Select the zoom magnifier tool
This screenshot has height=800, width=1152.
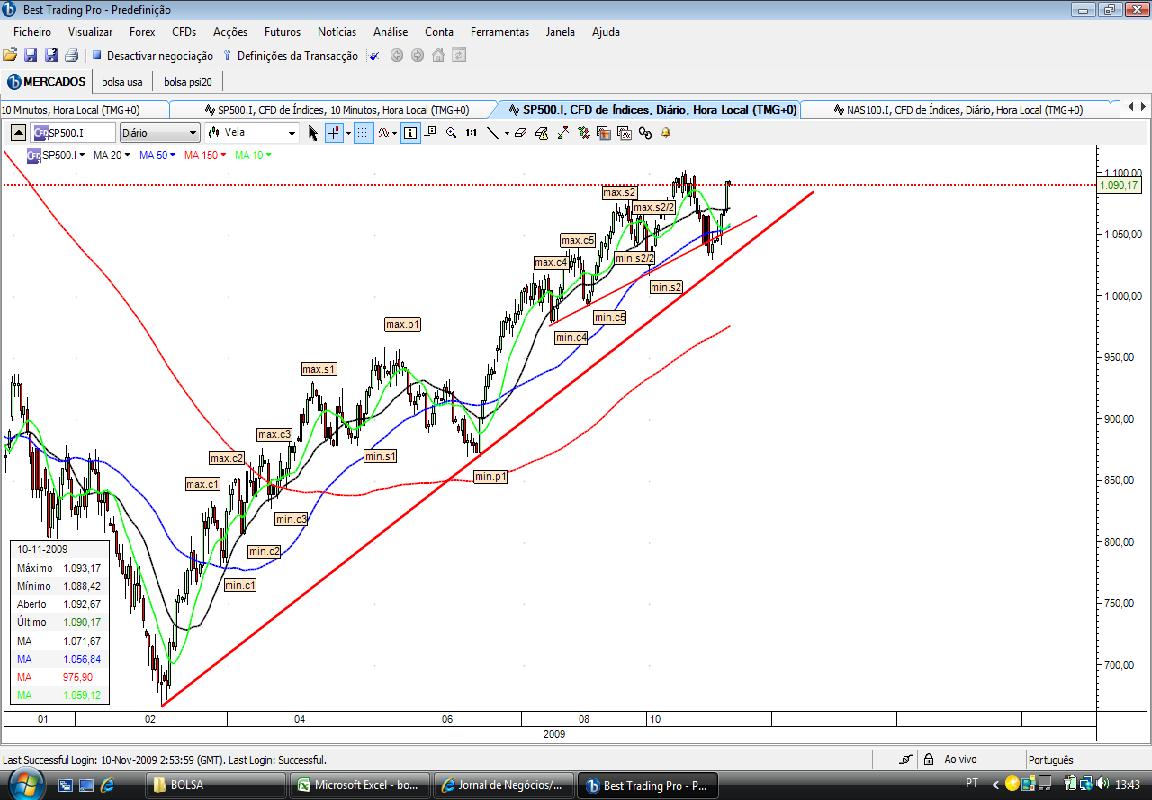point(451,133)
